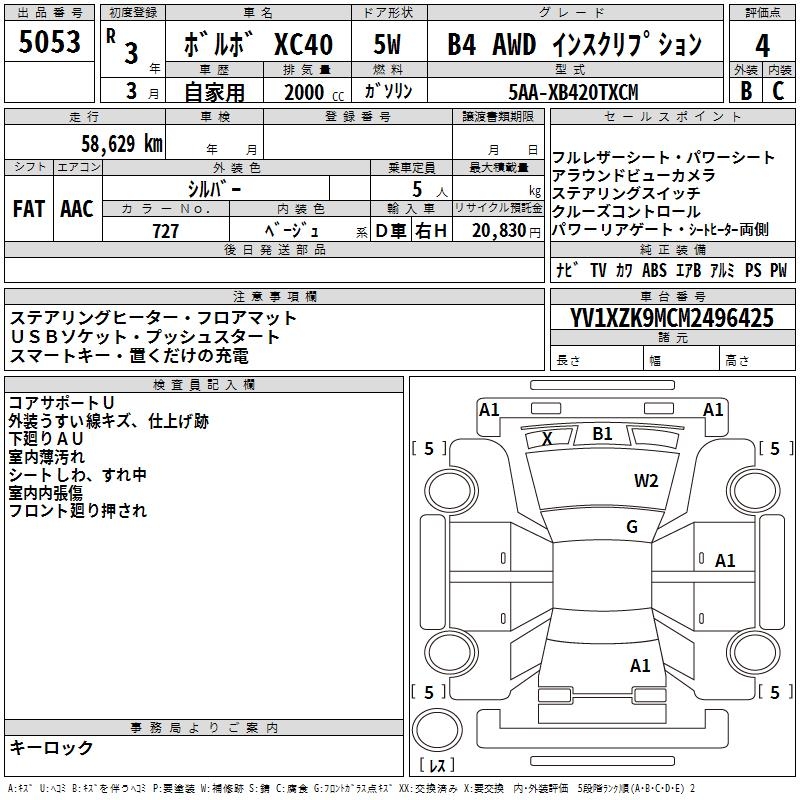Click the office notice キーロック
800x800 pixels.
tap(51, 747)
